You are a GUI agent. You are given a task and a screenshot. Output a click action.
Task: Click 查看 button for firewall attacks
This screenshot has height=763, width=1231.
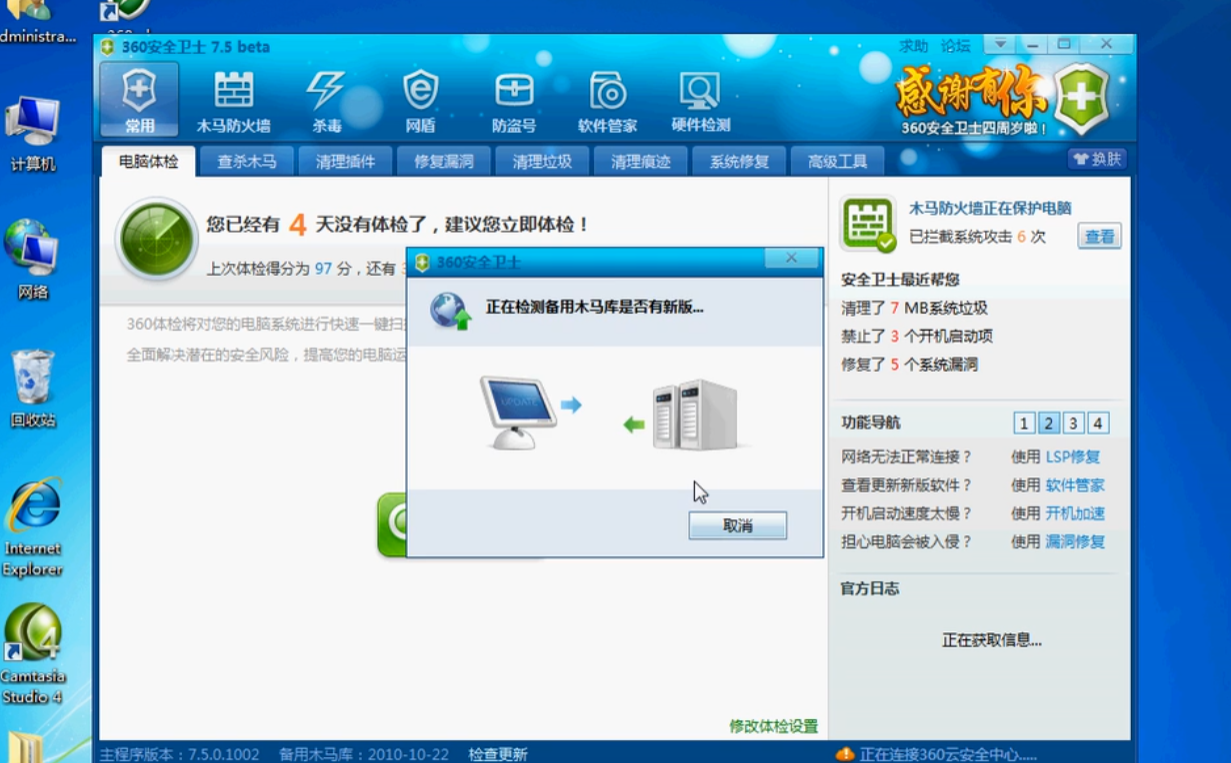[x=1099, y=237]
